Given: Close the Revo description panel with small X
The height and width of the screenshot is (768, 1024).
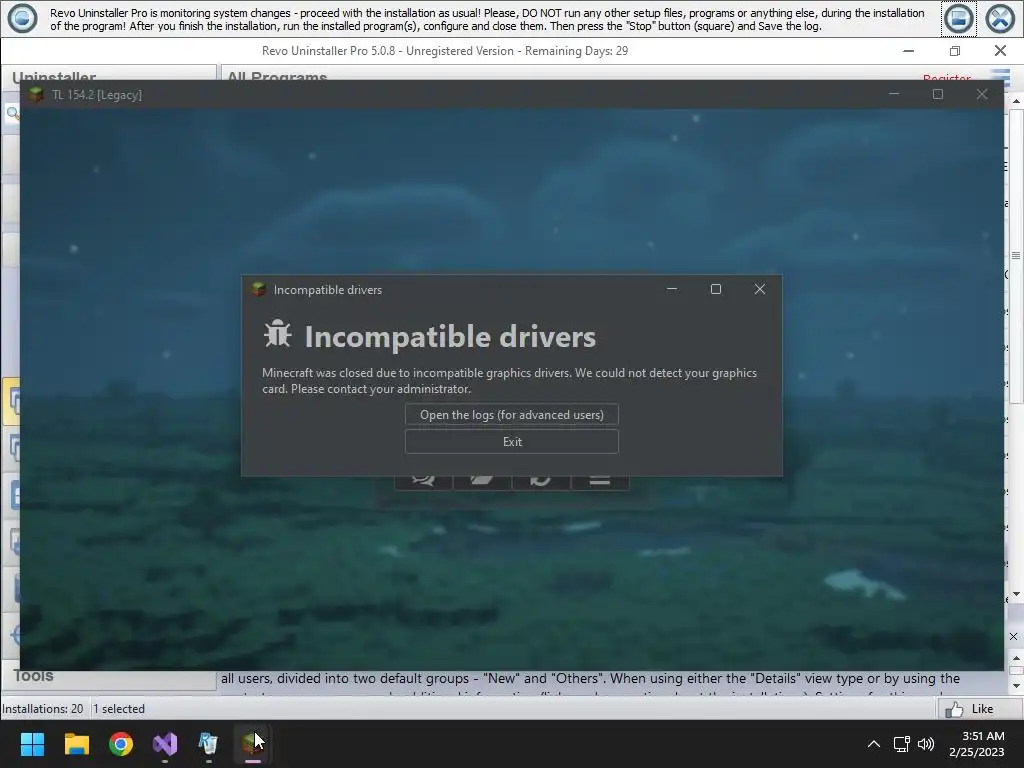Looking at the screenshot, I should [x=1014, y=637].
